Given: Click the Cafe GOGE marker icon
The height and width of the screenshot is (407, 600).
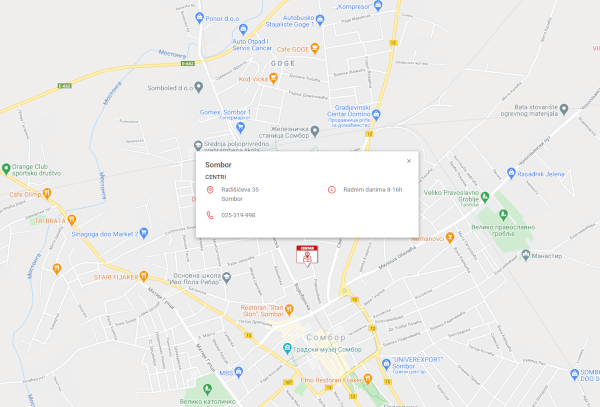Looking at the screenshot, I should pos(315,49).
